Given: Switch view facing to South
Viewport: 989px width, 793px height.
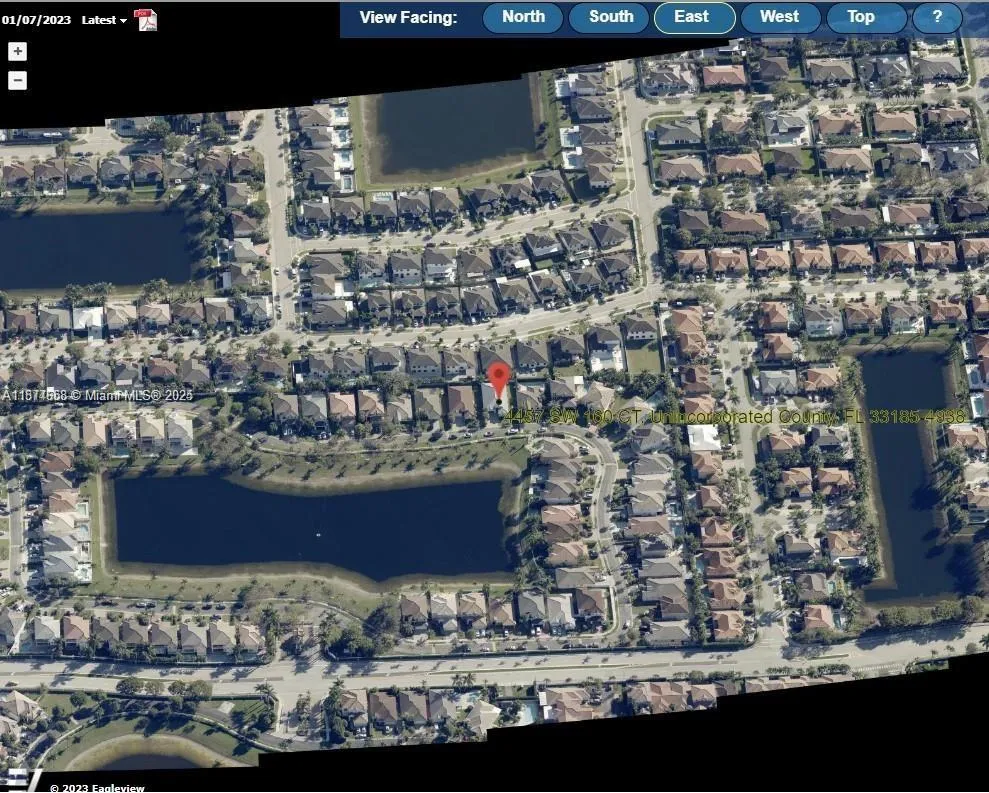Looking at the screenshot, I should pos(610,17).
